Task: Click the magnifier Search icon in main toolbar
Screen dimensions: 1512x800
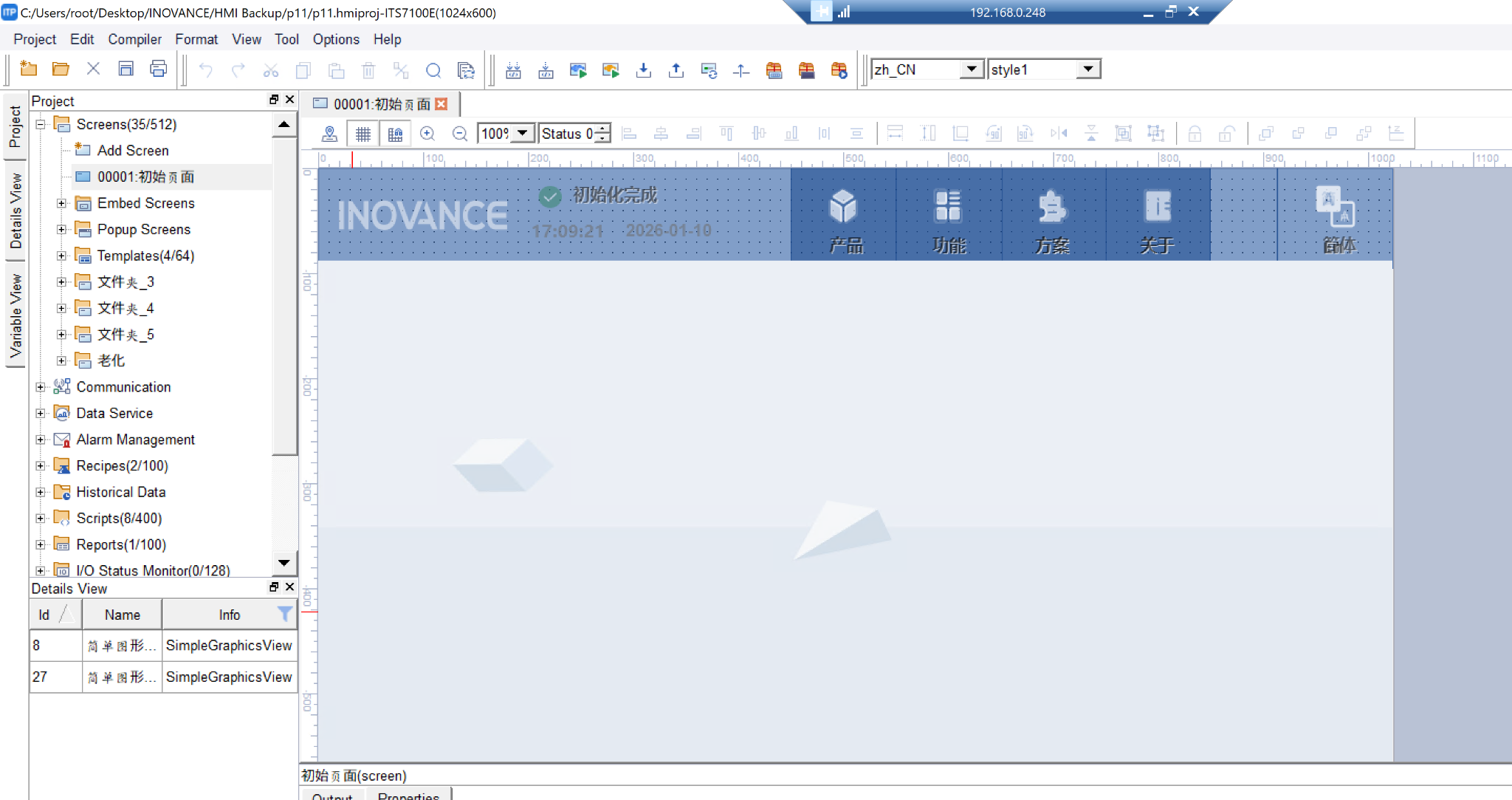Action: click(433, 70)
